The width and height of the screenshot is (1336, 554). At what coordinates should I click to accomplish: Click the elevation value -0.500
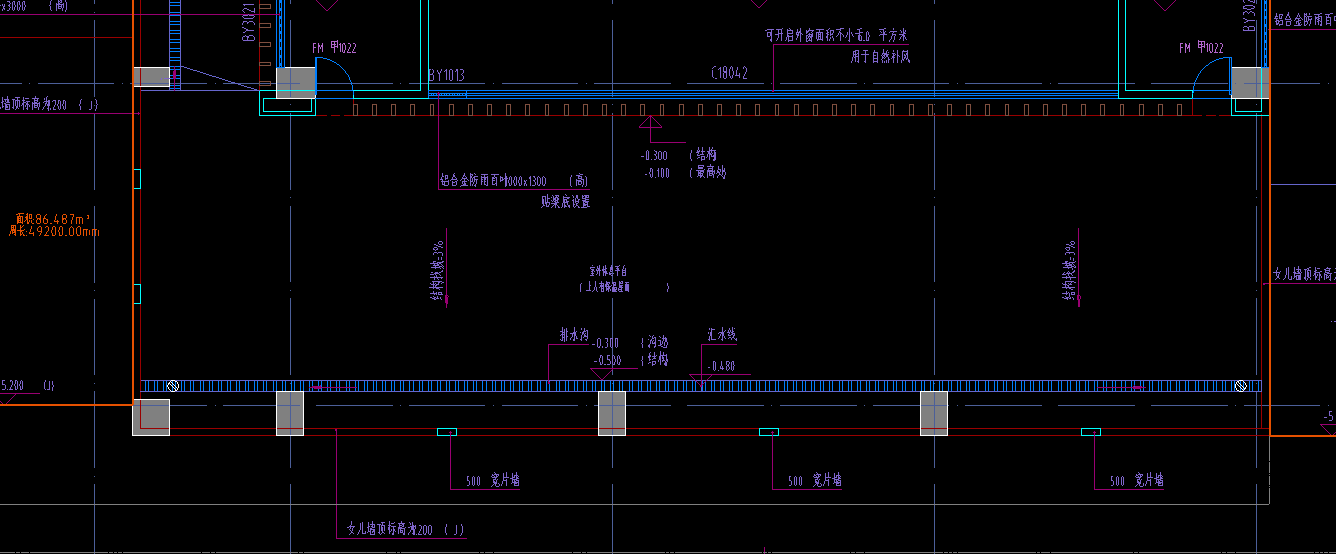[x=607, y=361]
